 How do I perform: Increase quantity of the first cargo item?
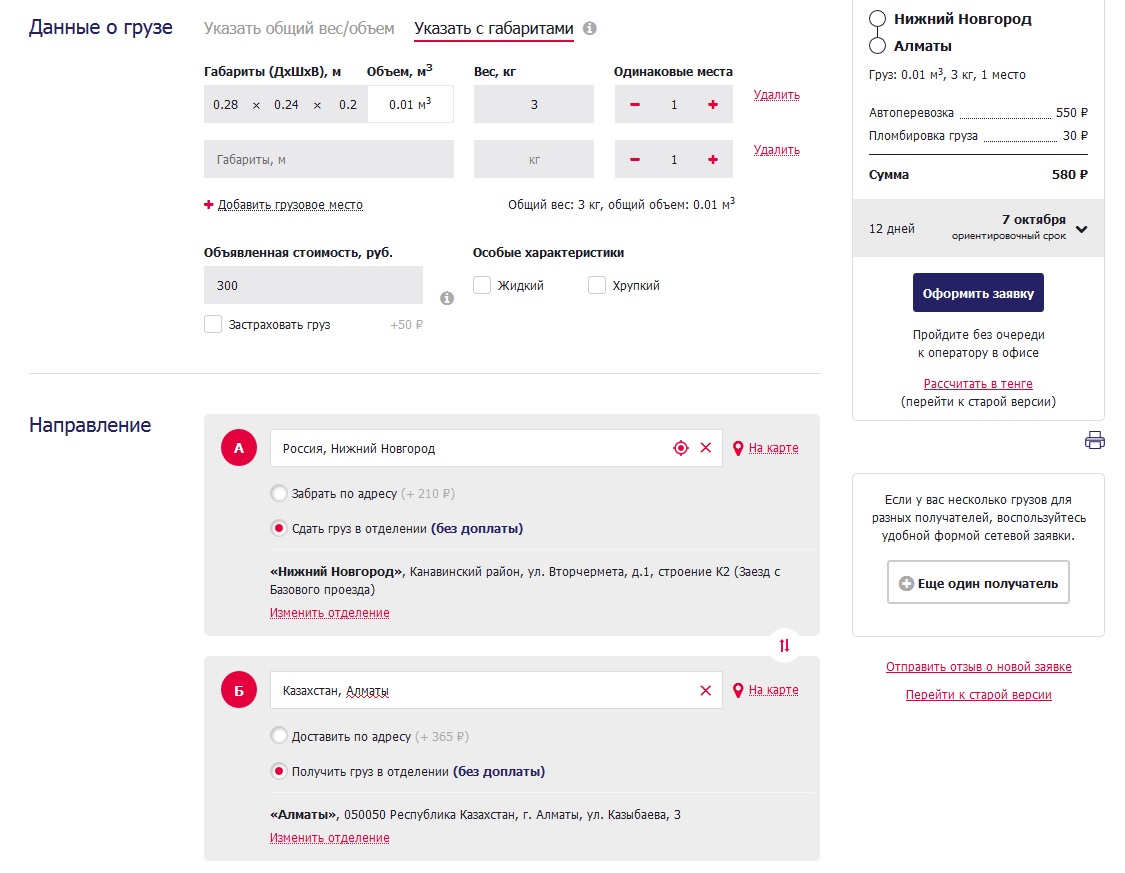(713, 105)
